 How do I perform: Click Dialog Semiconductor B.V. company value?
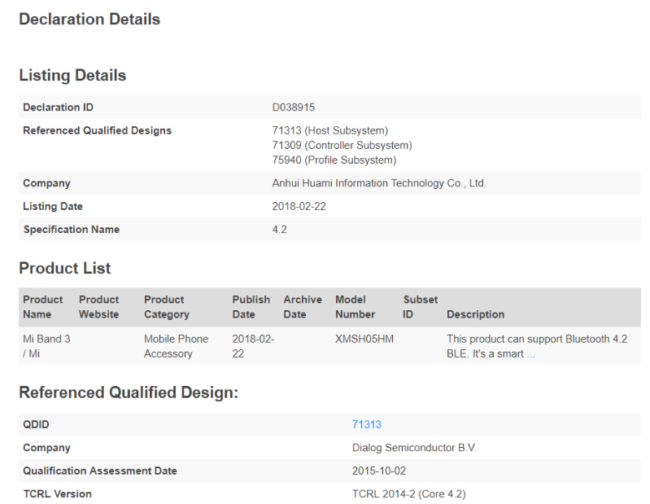click(414, 448)
